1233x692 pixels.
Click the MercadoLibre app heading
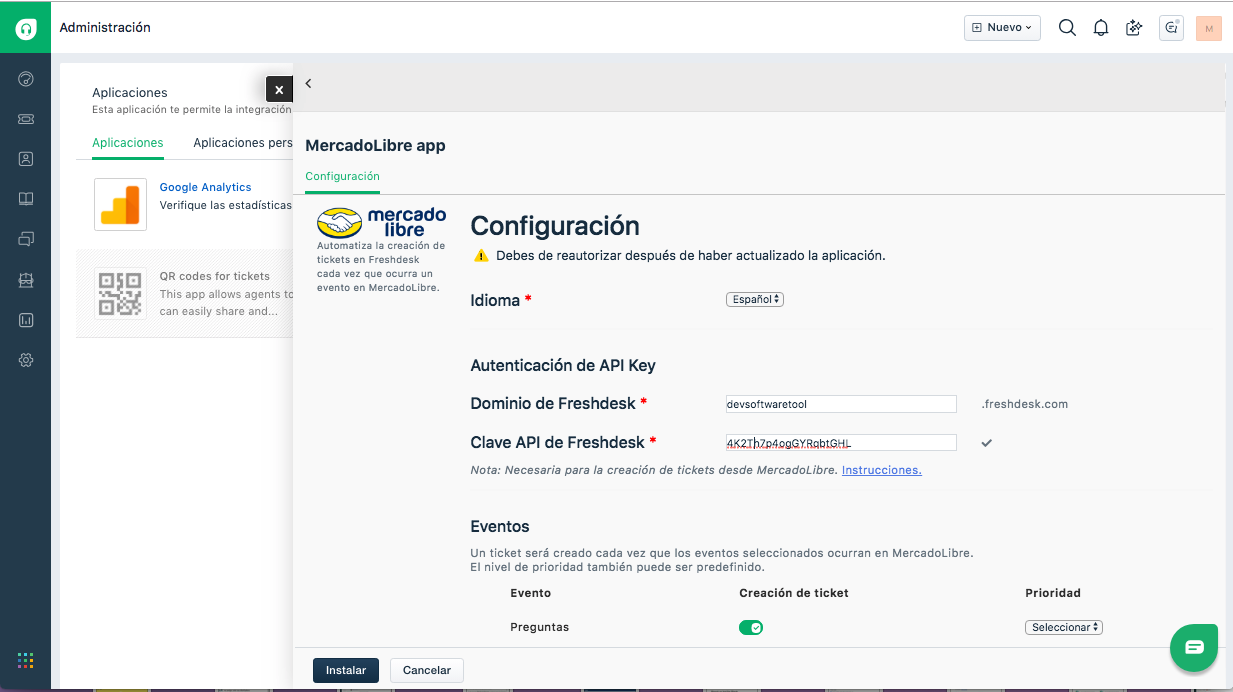tap(375, 146)
